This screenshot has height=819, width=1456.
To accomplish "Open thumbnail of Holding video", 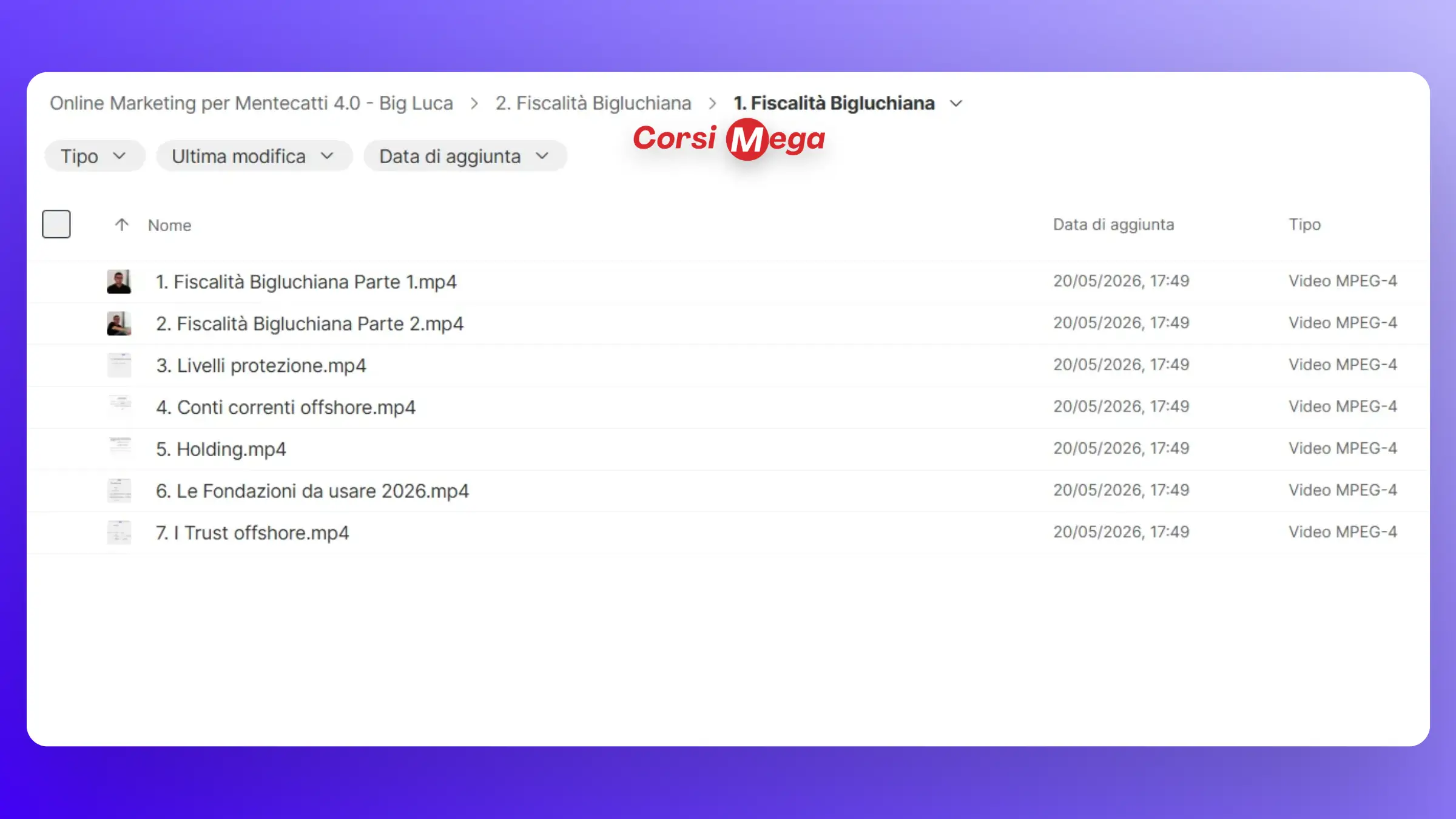I will pyautogui.click(x=119, y=449).
